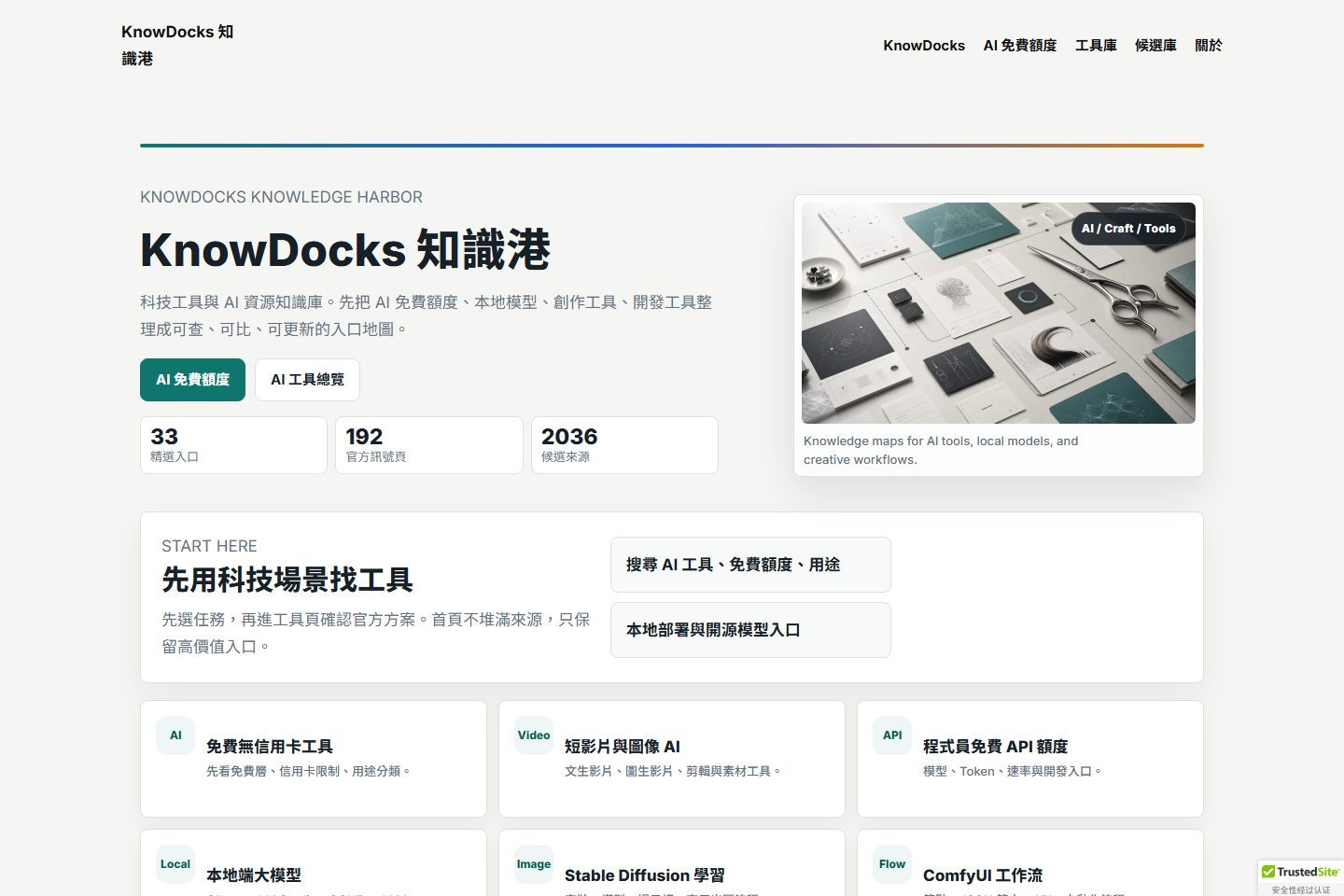Click the image caption about knowledge maps
The width and height of the screenshot is (1344, 896).
click(x=941, y=450)
